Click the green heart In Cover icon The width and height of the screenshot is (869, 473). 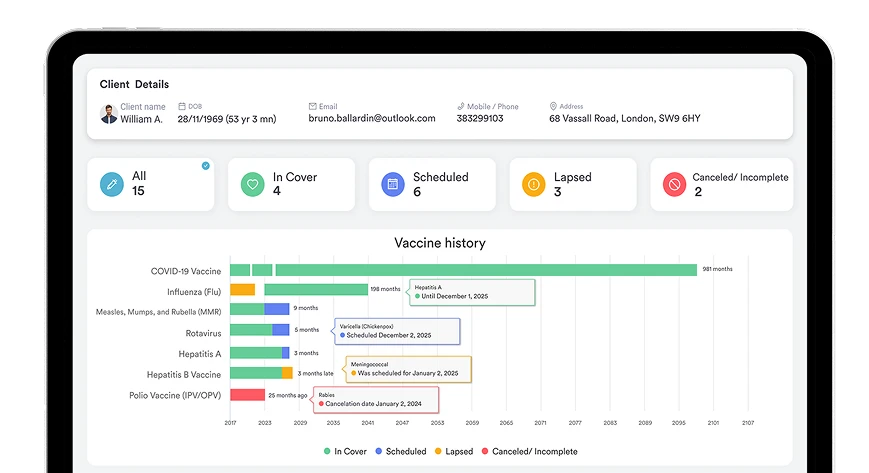tap(253, 185)
